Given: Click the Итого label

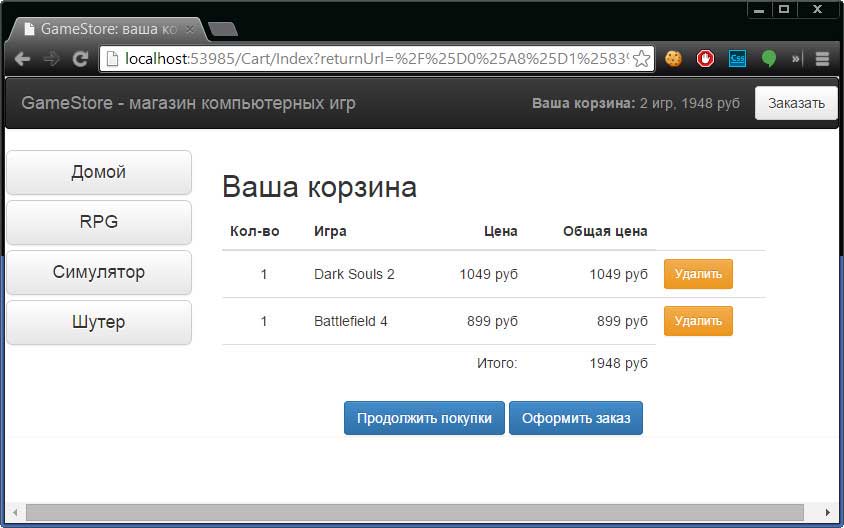Looking at the screenshot, I should (497, 363).
